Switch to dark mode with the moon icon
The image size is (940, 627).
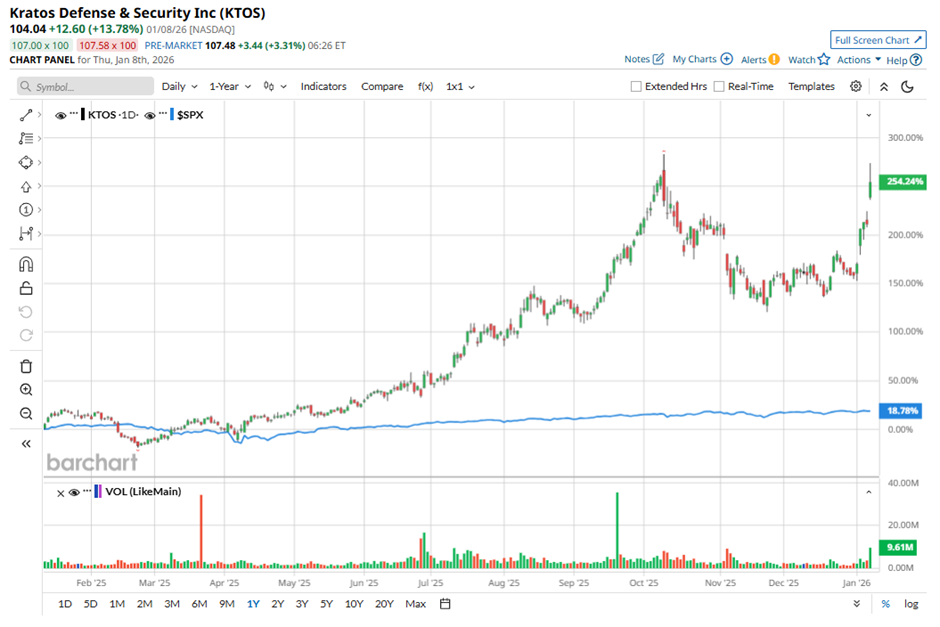click(x=908, y=87)
